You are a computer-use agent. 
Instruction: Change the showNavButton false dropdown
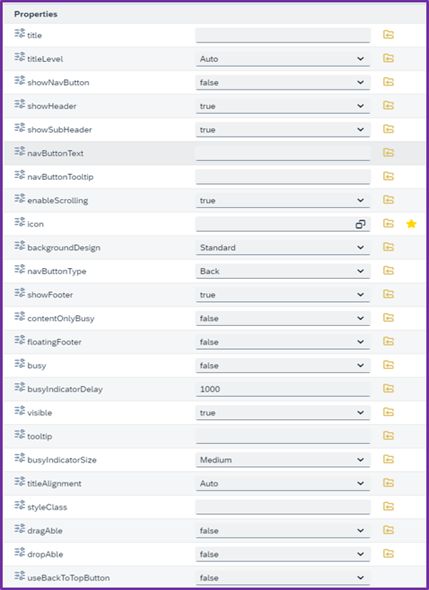pos(283,82)
